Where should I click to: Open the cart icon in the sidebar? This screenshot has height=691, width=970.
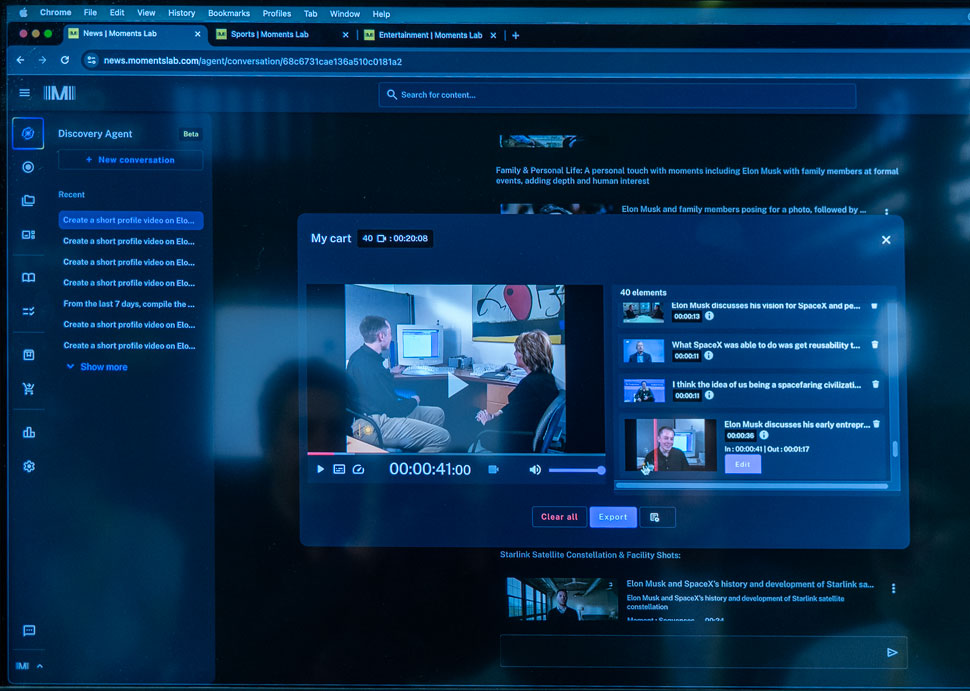[28, 389]
